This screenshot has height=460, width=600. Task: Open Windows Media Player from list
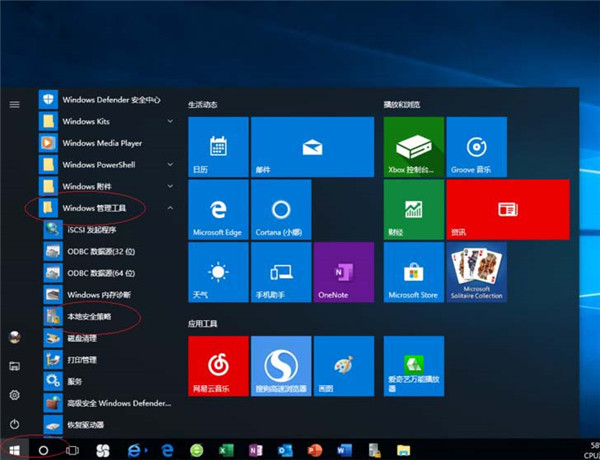pos(100,143)
